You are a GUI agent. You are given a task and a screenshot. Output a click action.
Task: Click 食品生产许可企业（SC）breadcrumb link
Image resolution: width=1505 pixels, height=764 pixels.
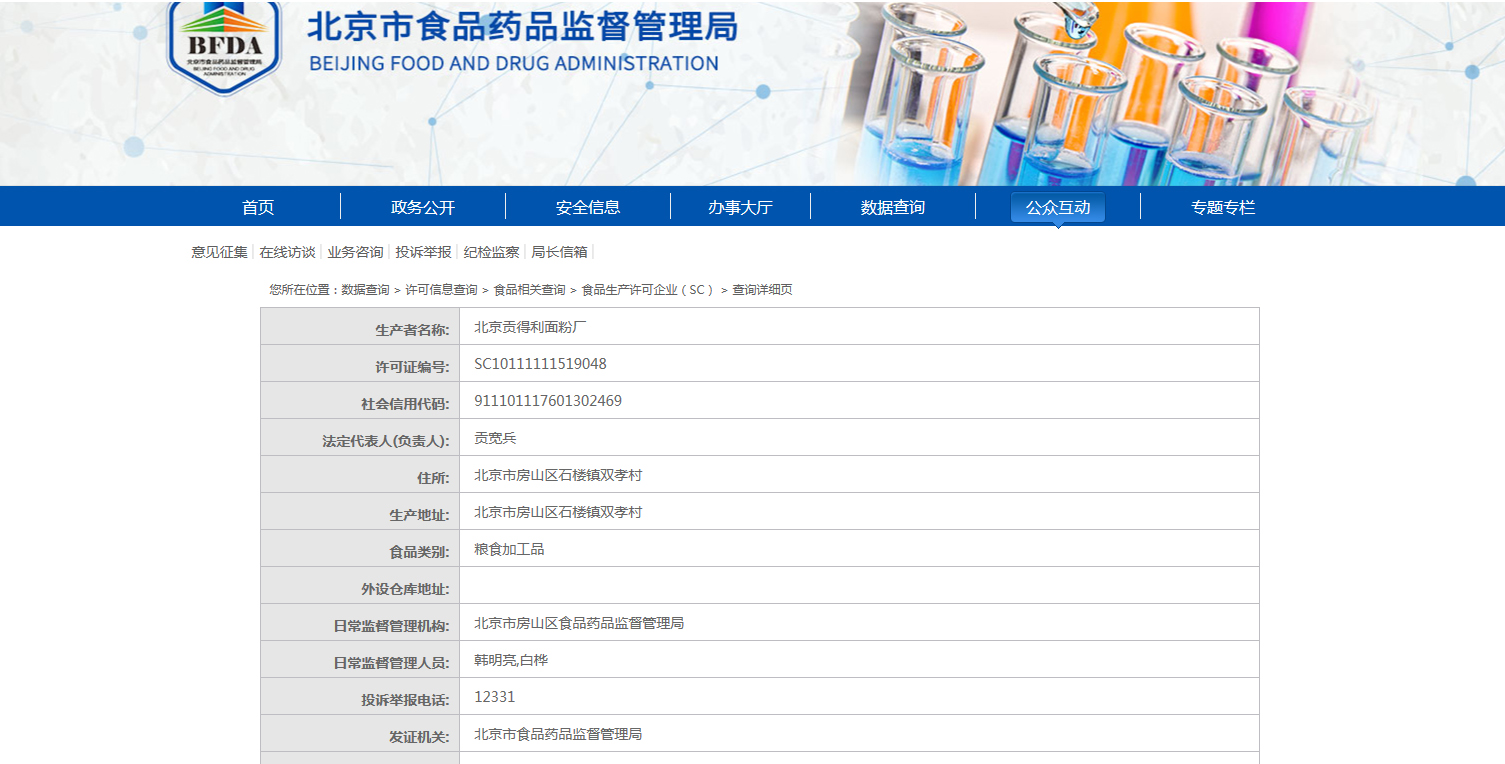click(649, 290)
